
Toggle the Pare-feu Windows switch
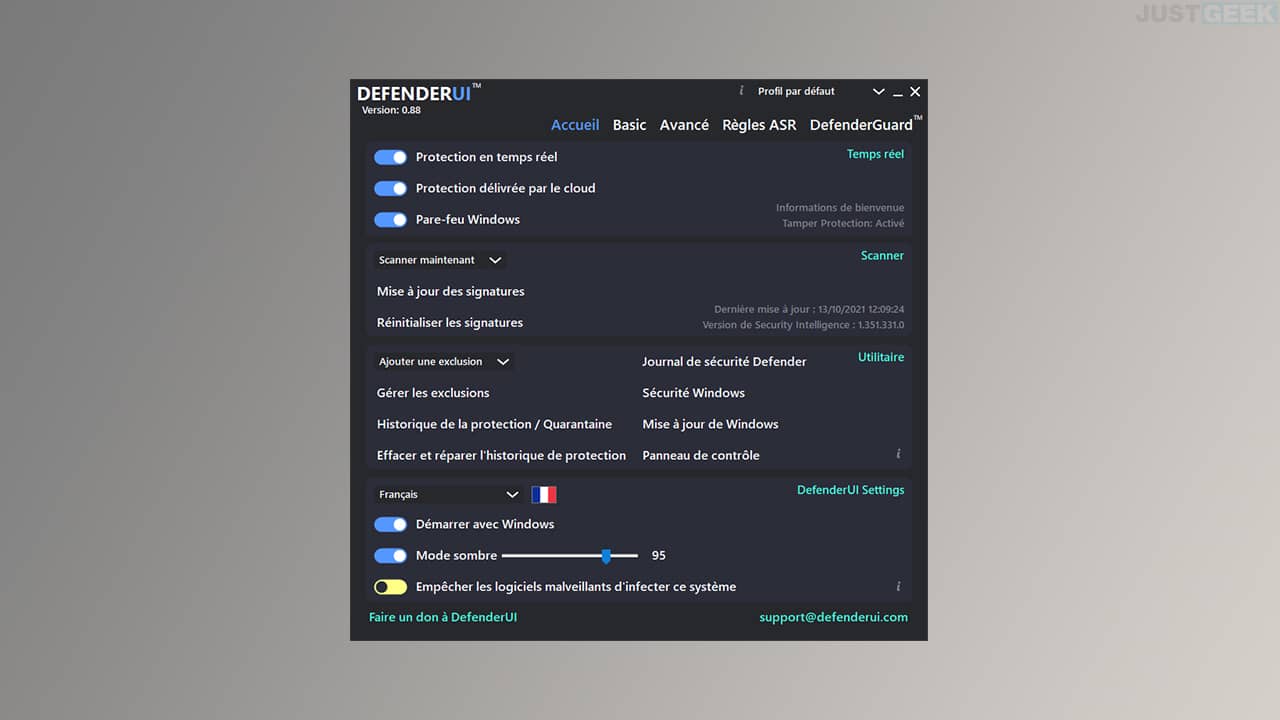[391, 219]
